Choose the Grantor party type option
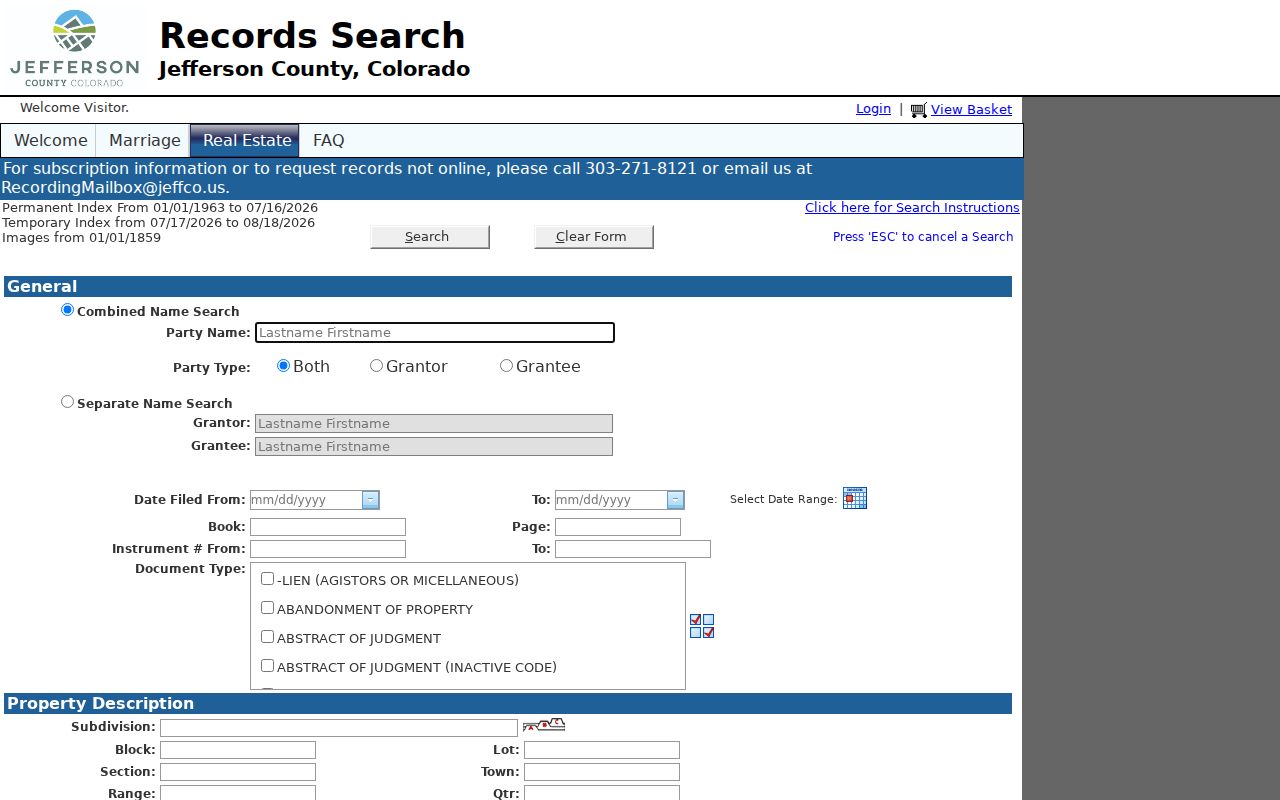The image size is (1280, 800). 376,366
